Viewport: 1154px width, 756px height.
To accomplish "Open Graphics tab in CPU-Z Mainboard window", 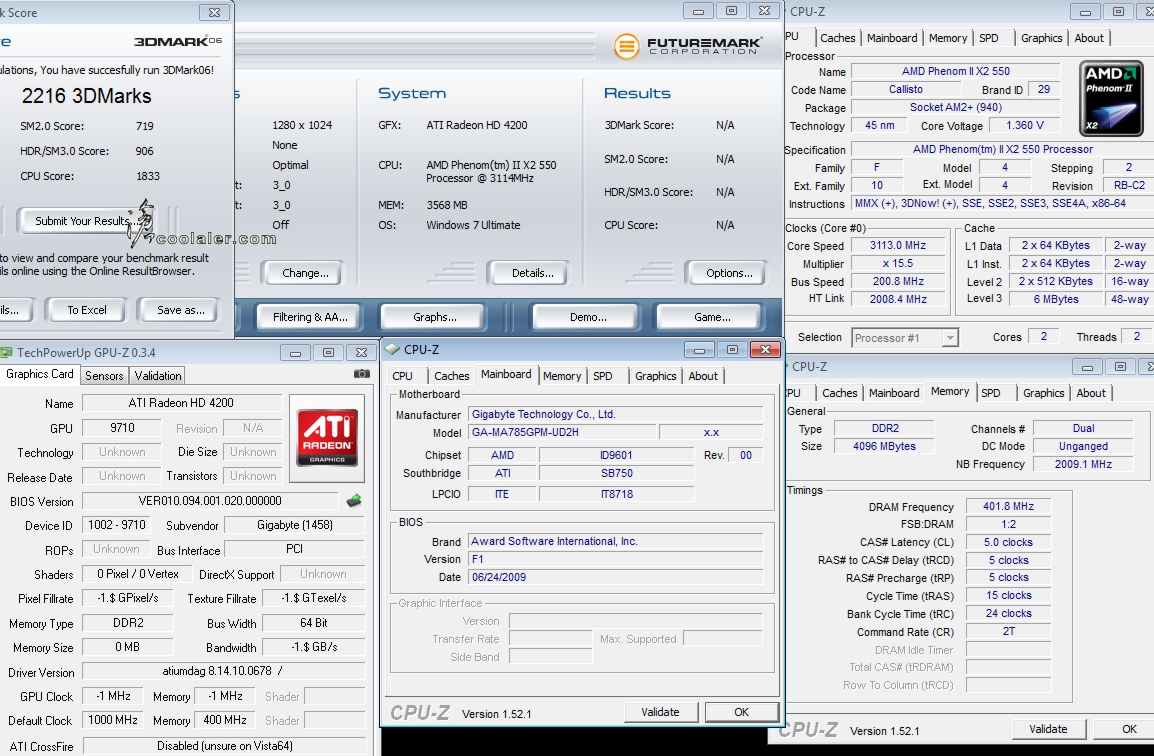I will coord(655,375).
